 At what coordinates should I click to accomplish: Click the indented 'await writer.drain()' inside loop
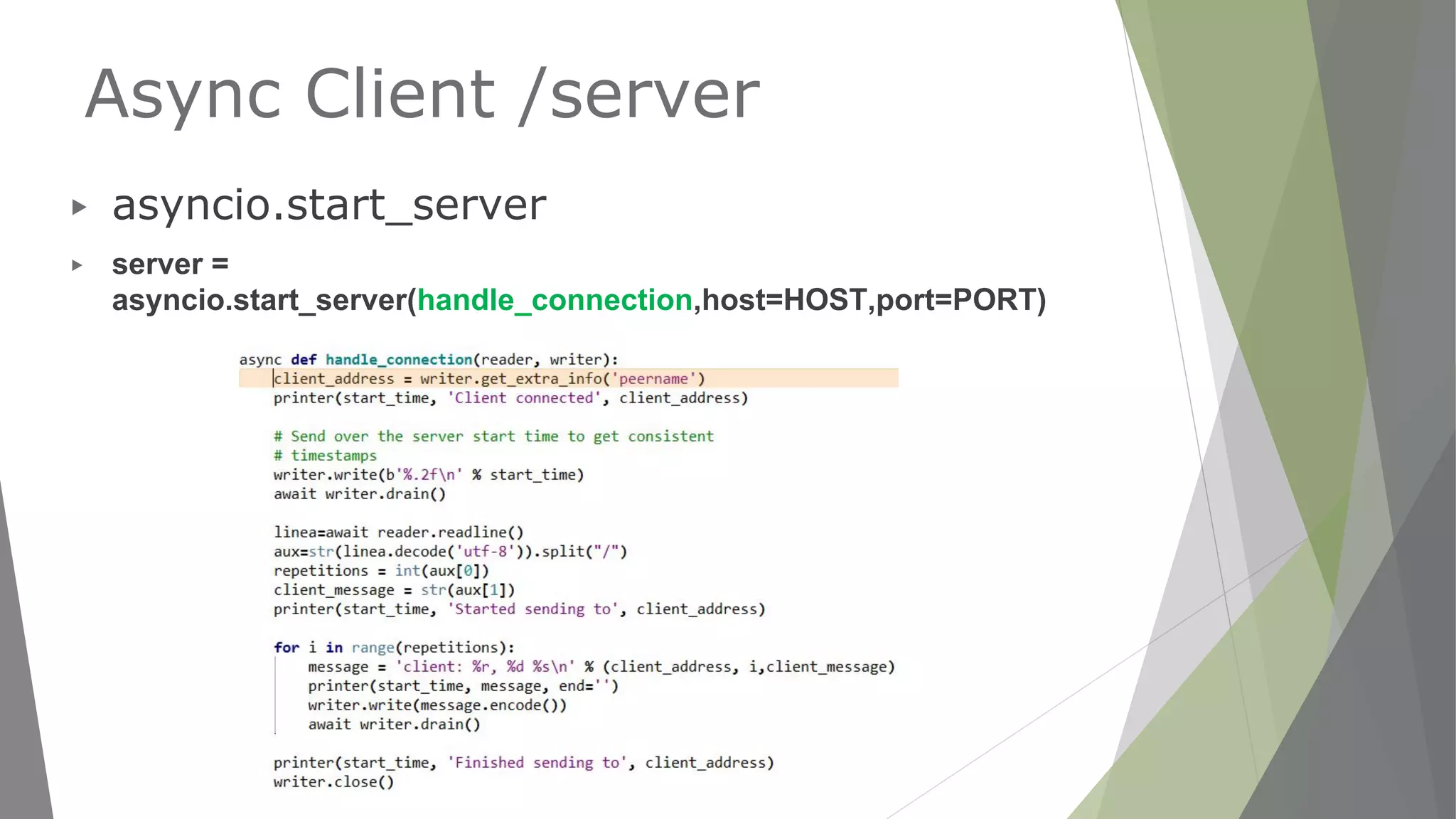coord(395,724)
